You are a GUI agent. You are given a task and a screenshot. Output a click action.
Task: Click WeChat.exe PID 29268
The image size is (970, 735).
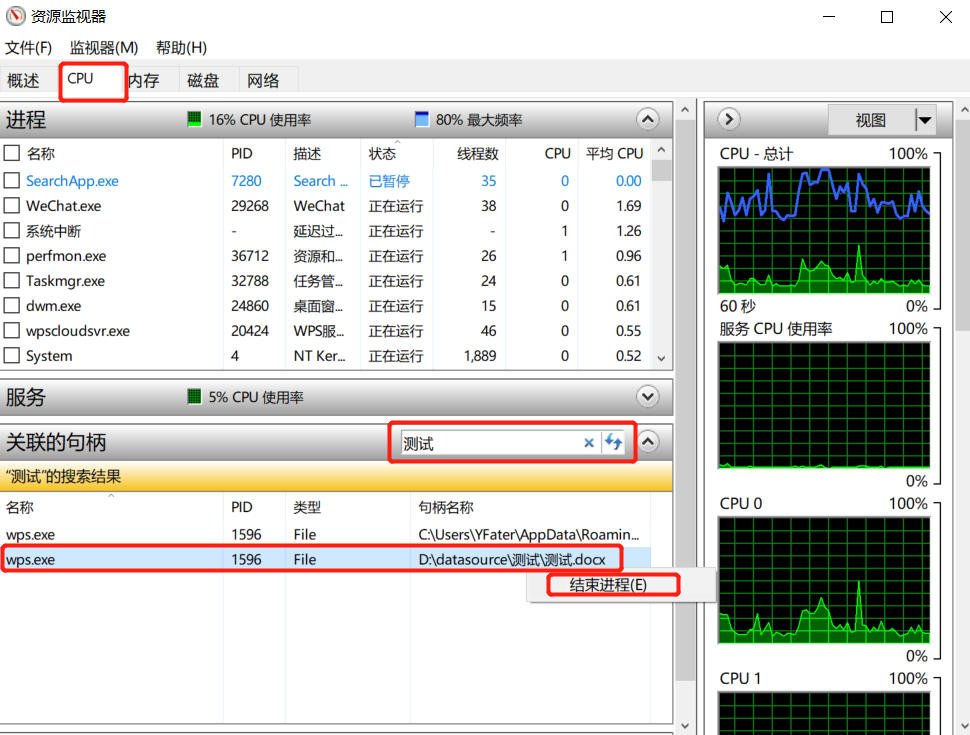pos(250,205)
